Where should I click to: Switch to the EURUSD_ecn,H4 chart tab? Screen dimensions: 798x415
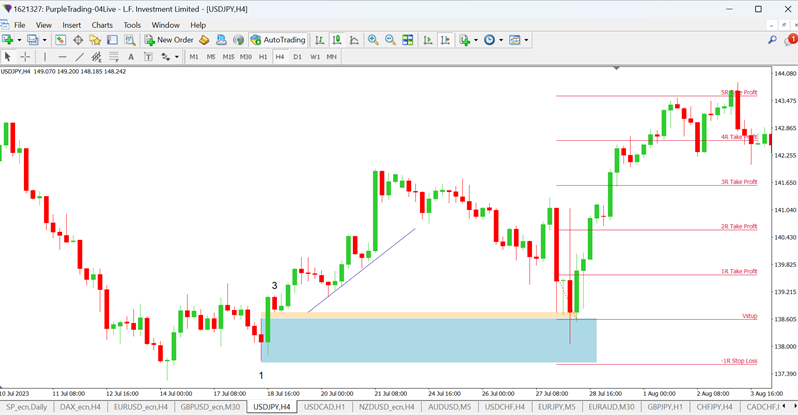[x=140, y=407]
